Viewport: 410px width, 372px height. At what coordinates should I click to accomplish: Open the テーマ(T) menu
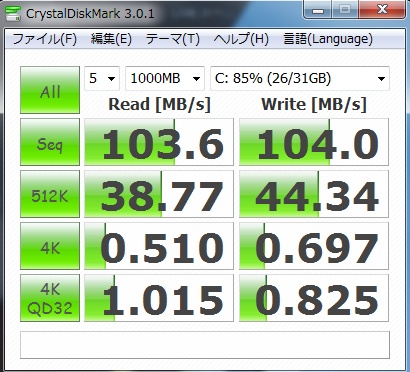pyautogui.click(x=173, y=39)
